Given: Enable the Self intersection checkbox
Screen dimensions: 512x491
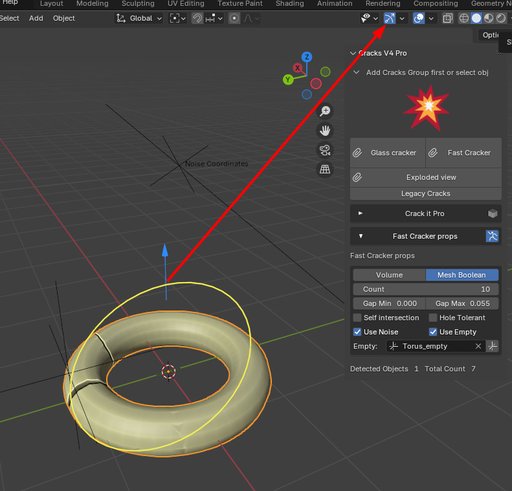Looking at the screenshot, I should [x=357, y=318].
